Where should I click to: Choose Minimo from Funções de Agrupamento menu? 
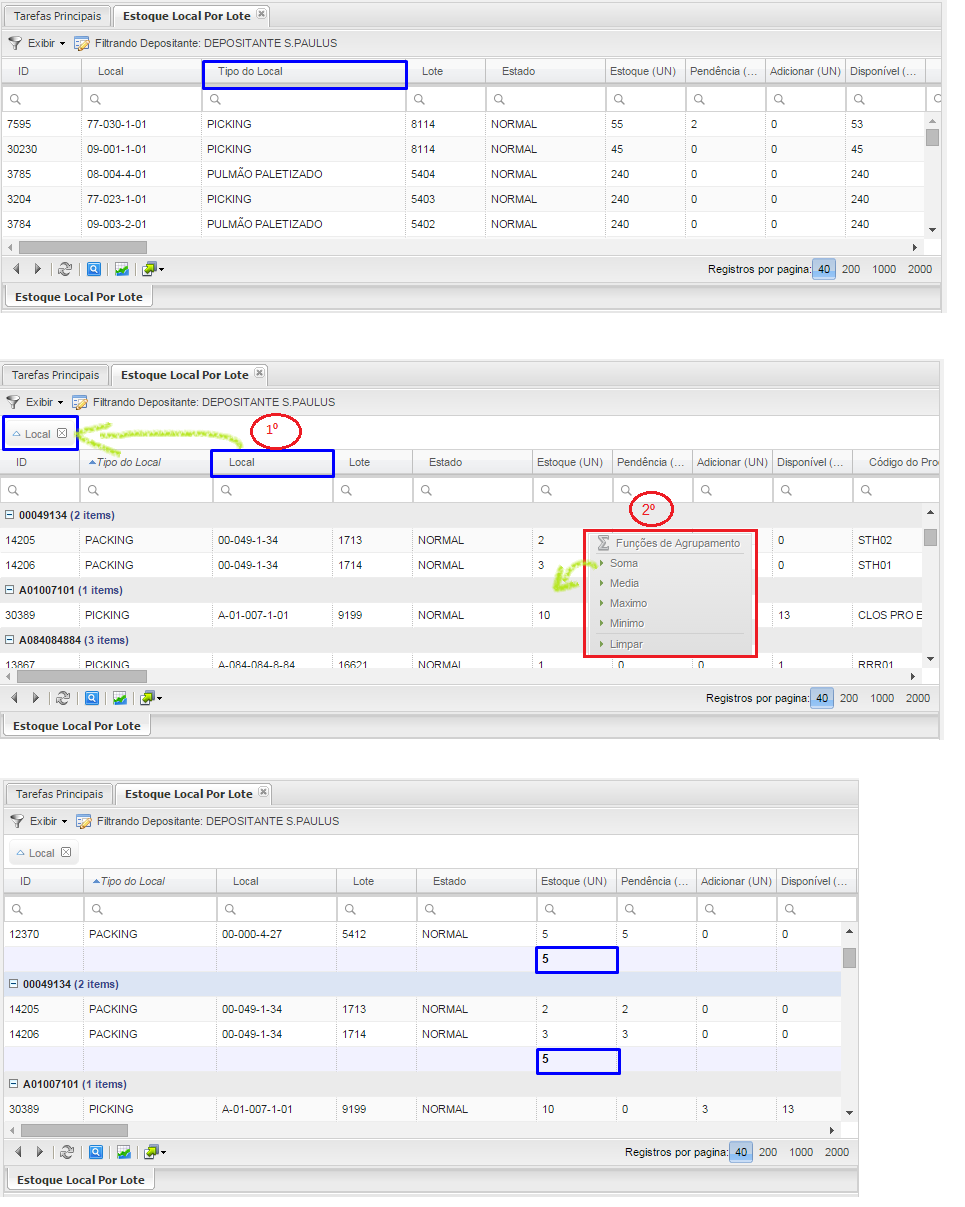pos(627,623)
